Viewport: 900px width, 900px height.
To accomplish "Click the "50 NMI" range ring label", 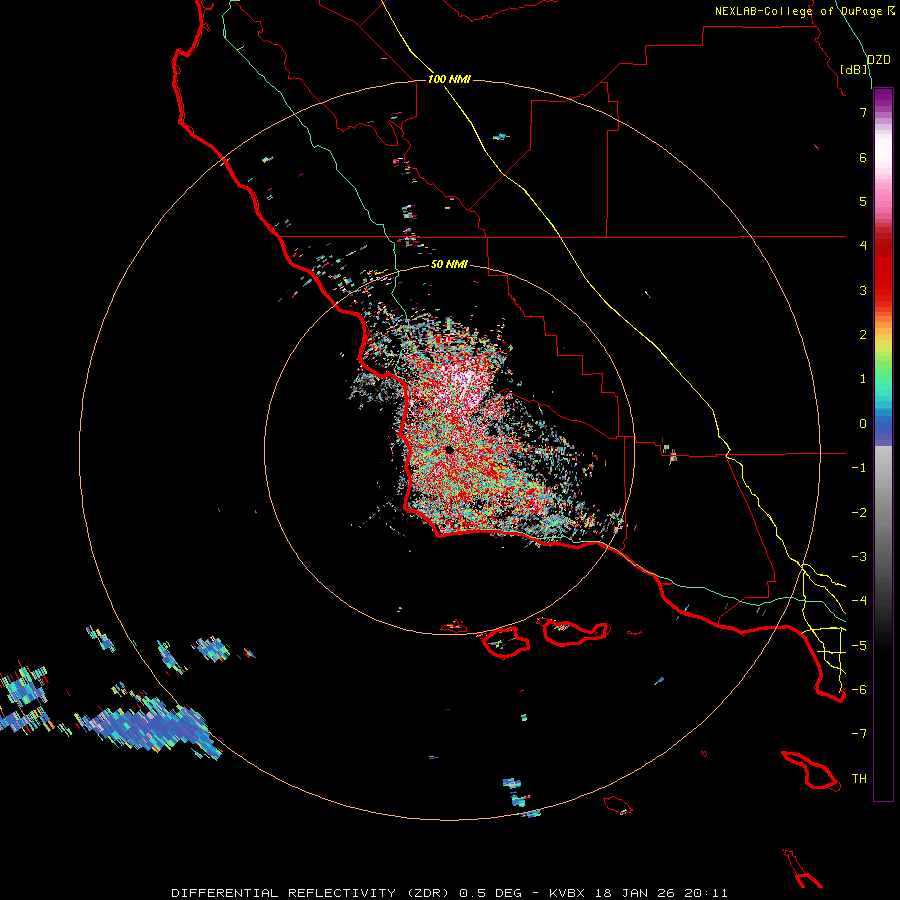I will (x=449, y=264).
